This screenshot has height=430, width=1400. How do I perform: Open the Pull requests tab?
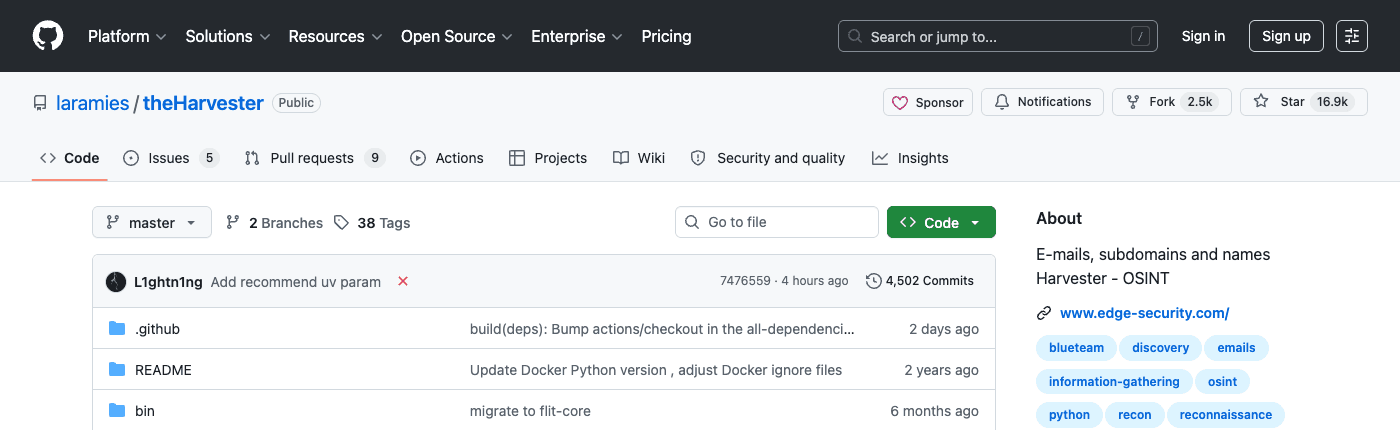coord(315,158)
